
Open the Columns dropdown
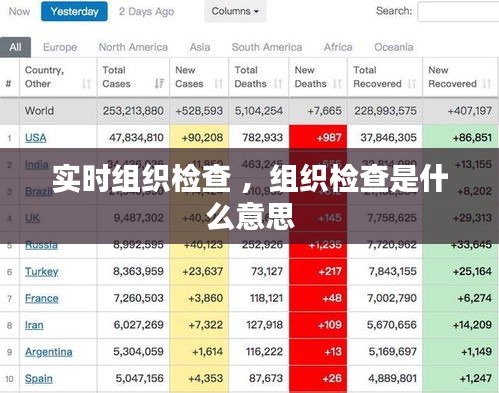click(235, 11)
